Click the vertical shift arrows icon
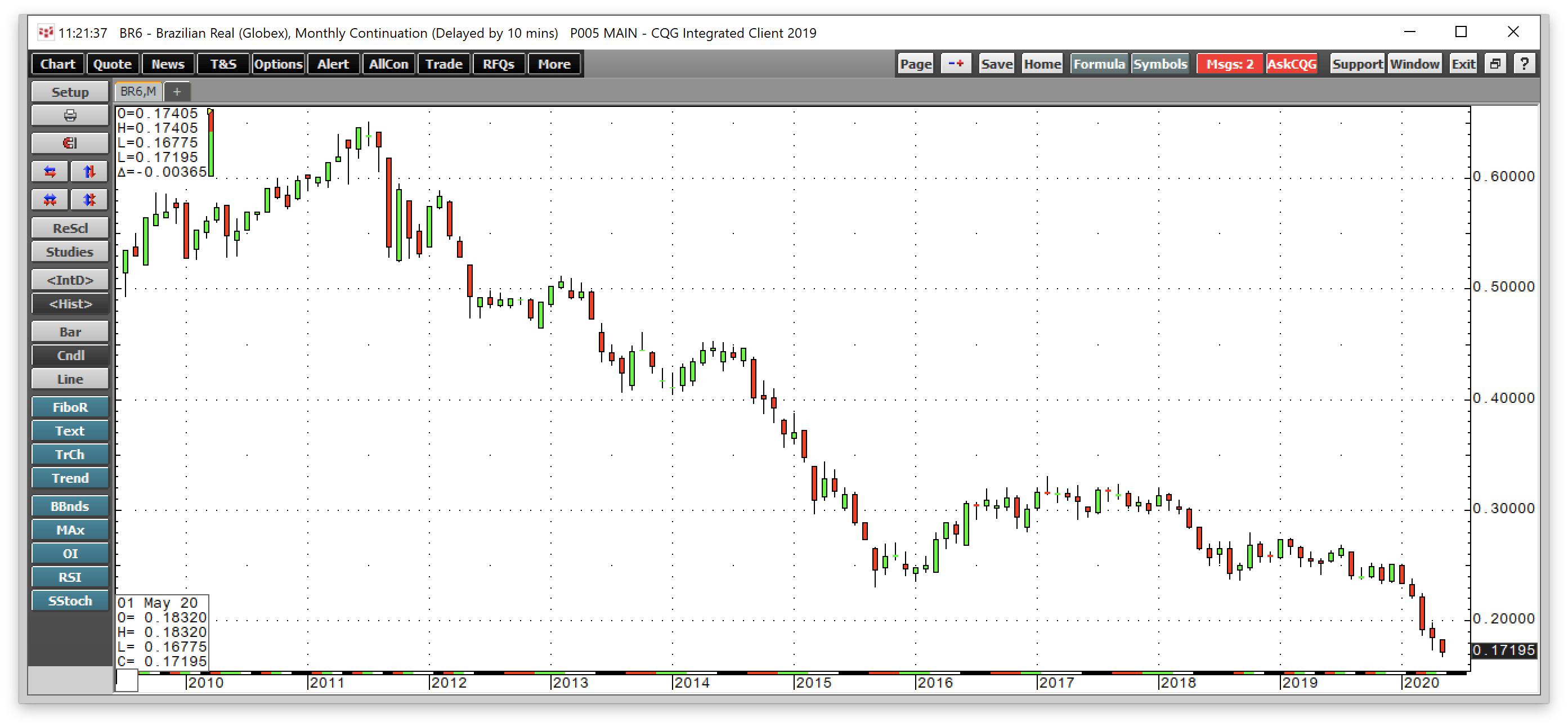Image resolution: width=1568 pixels, height=727 pixels. (x=89, y=172)
